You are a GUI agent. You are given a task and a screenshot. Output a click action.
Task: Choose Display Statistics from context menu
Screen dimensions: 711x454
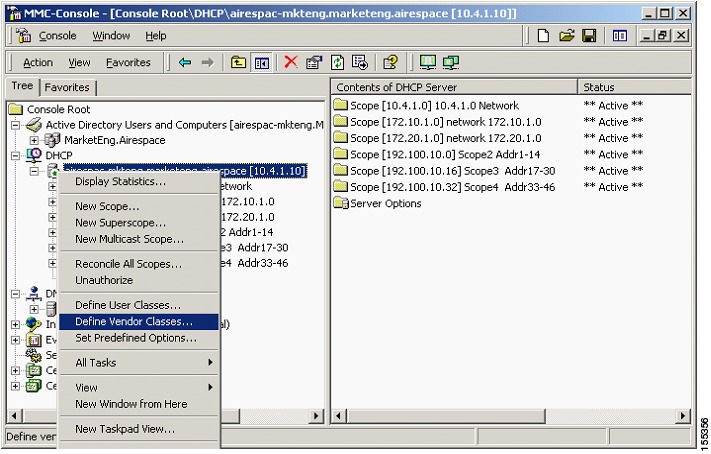point(139,181)
